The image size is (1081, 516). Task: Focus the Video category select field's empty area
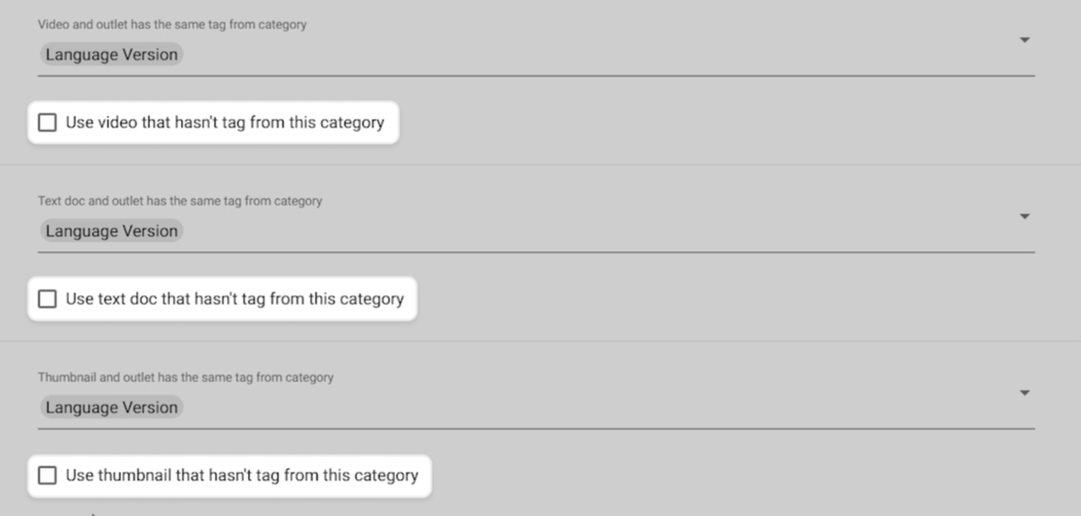600,55
